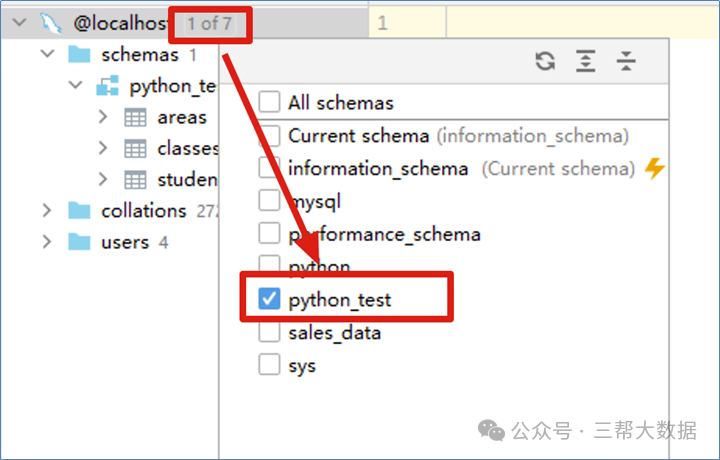This screenshot has height=460, width=720.
Task: Click the classes table icon
Action: tap(135, 149)
